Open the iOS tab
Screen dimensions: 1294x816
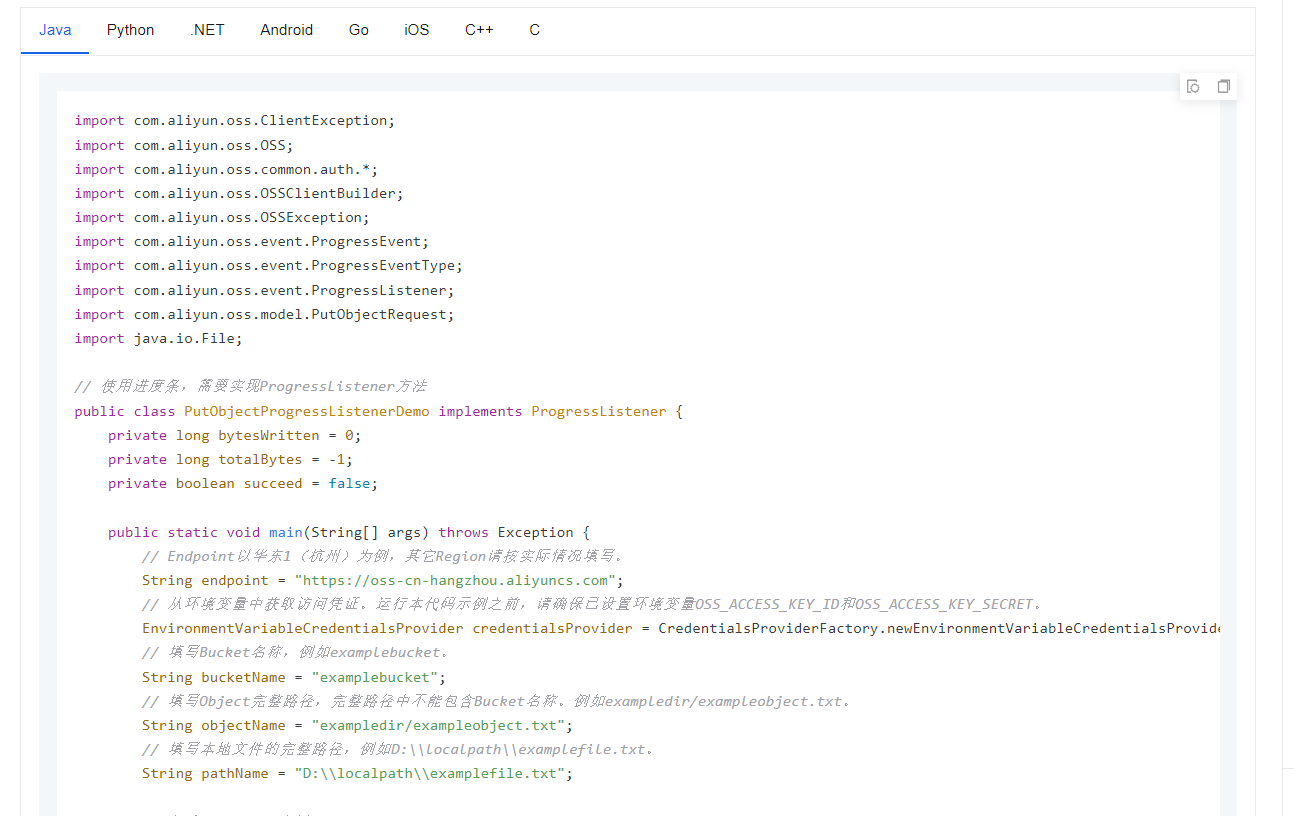click(417, 30)
